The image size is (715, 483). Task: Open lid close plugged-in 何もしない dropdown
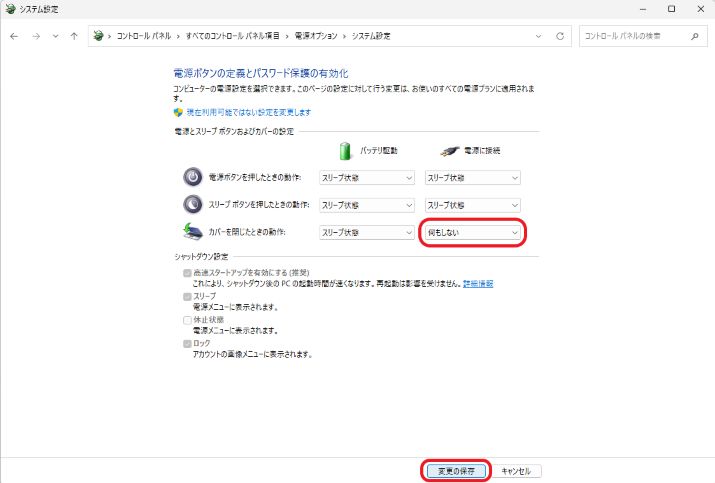(x=472, y=233)
